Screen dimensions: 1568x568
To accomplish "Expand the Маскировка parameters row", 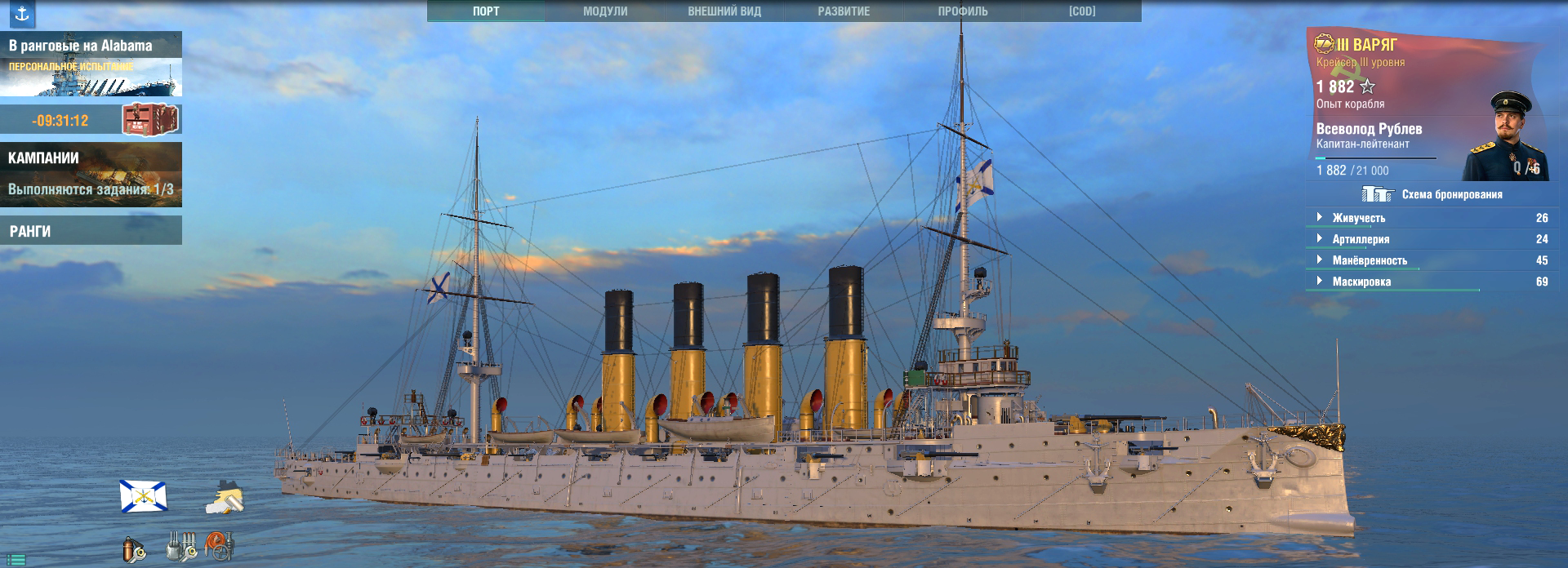I will (x=1361, y=282).
